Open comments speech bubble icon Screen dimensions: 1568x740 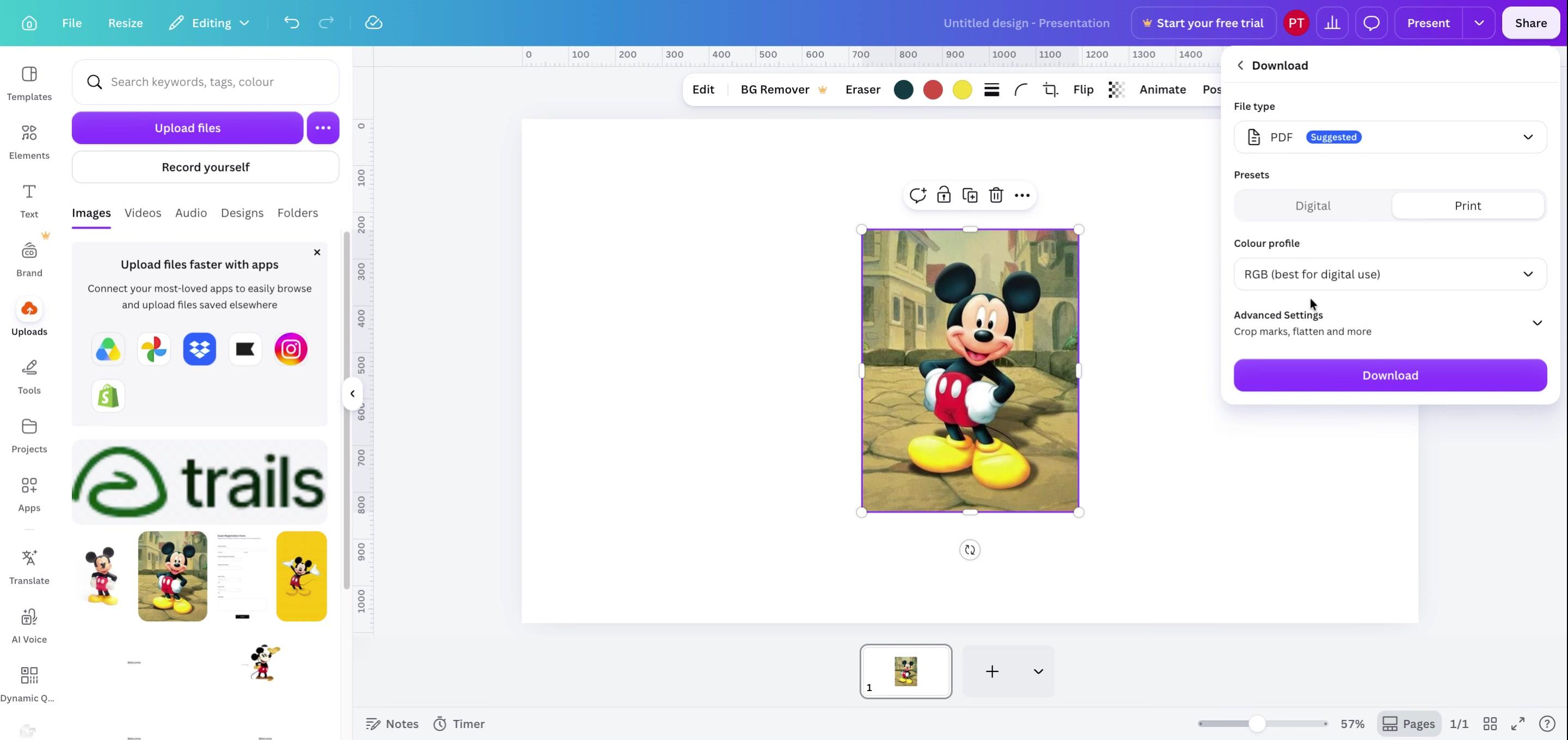coord(1371,23)
